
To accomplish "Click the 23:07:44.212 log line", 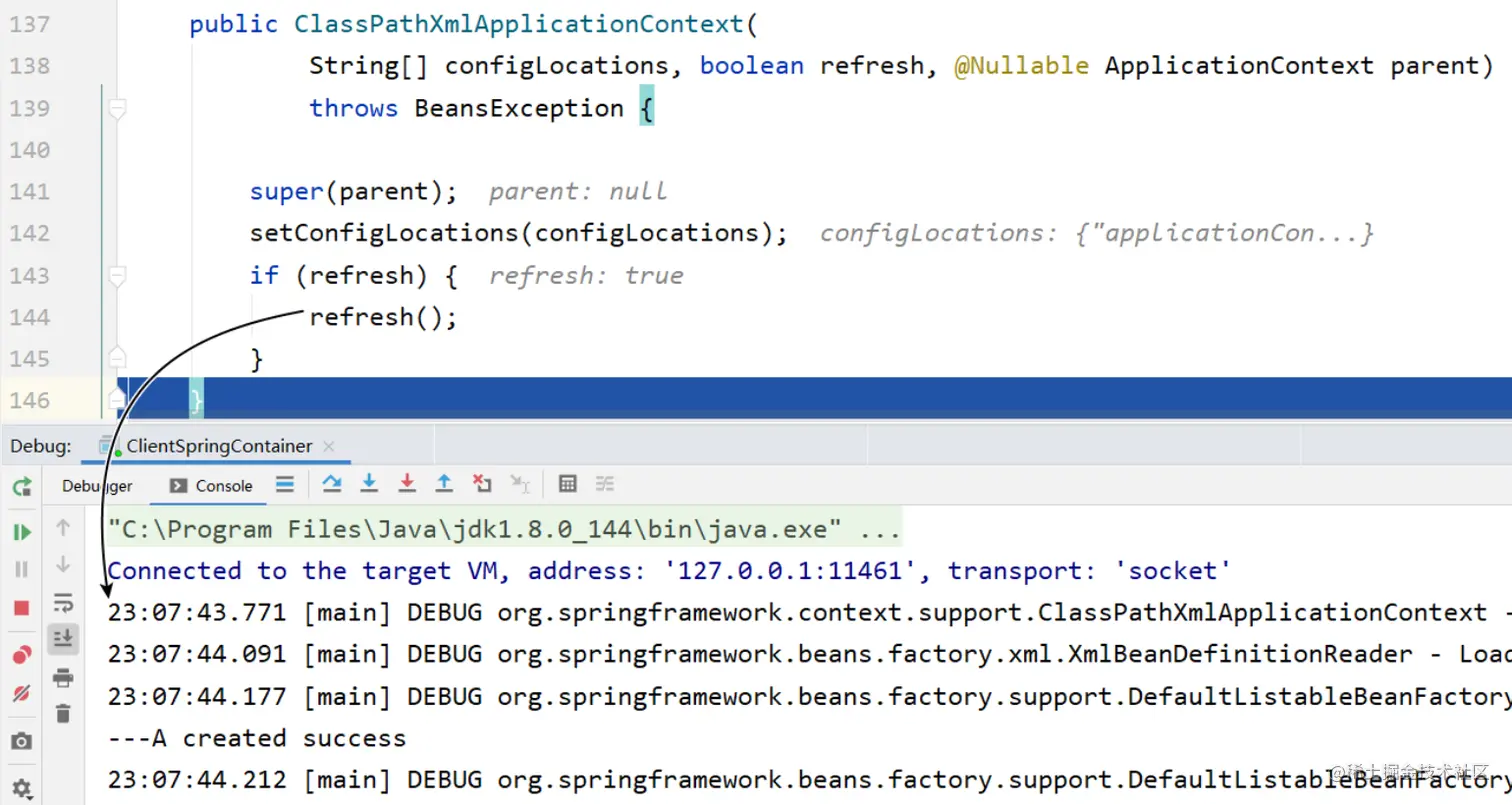I will point(809,780).
